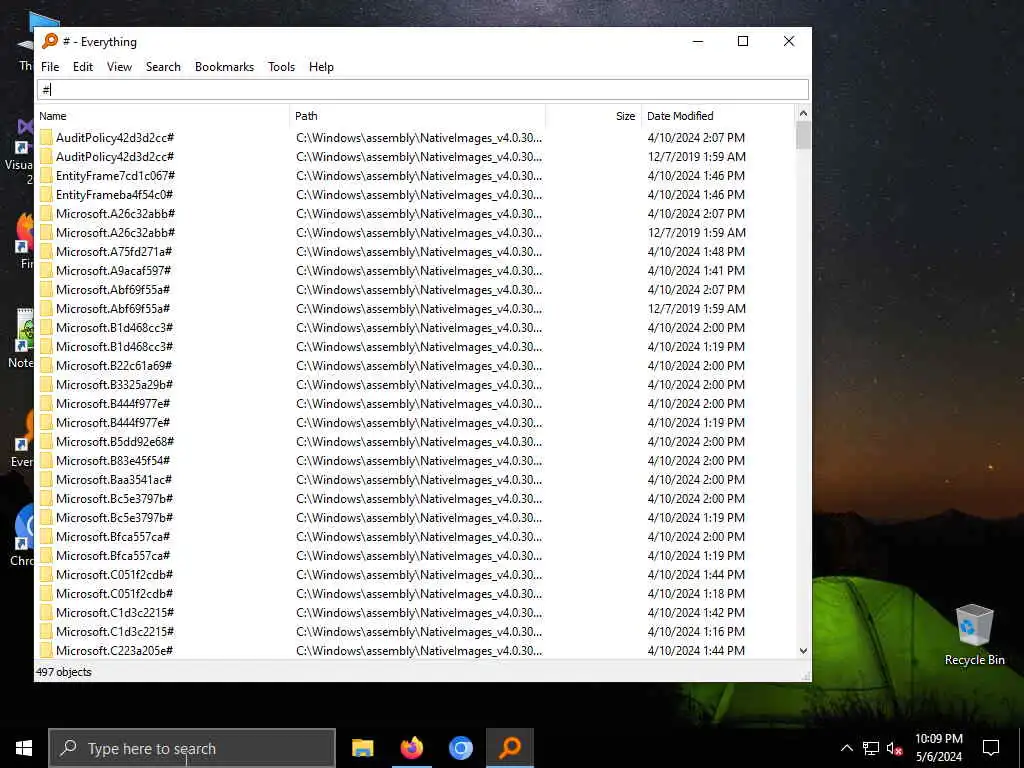The height and width of the screenshot is (768, 1024).
Task: Open the Help menu
Action: 321,67
